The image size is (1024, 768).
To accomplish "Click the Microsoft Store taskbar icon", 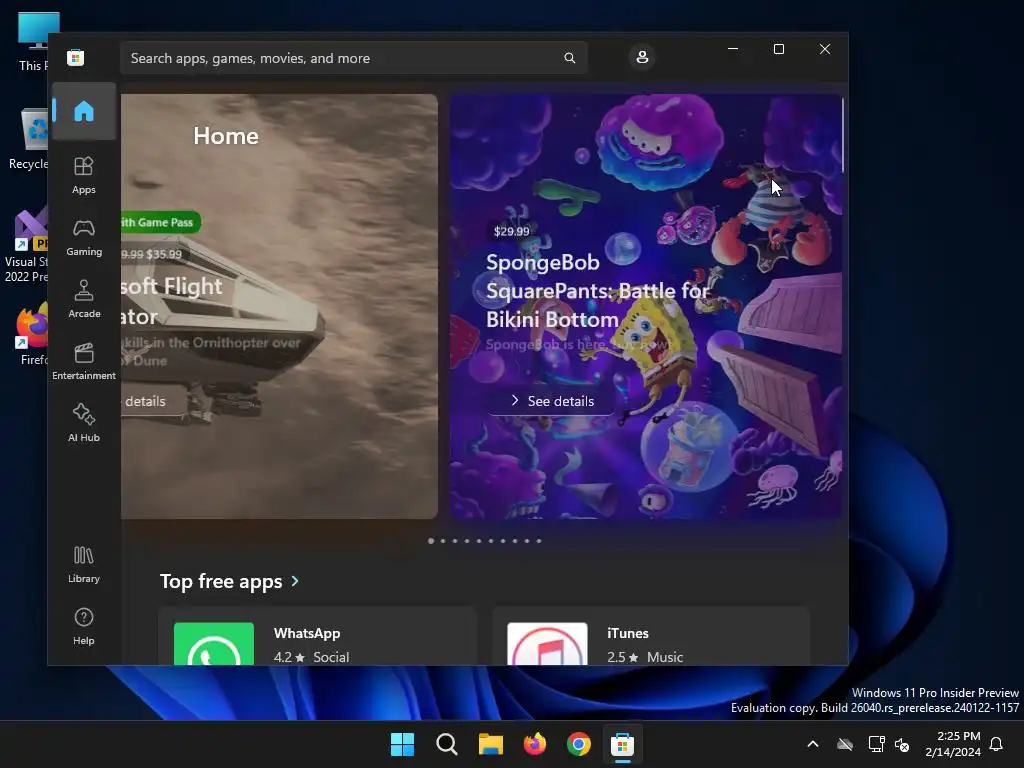I will point(622,744).
